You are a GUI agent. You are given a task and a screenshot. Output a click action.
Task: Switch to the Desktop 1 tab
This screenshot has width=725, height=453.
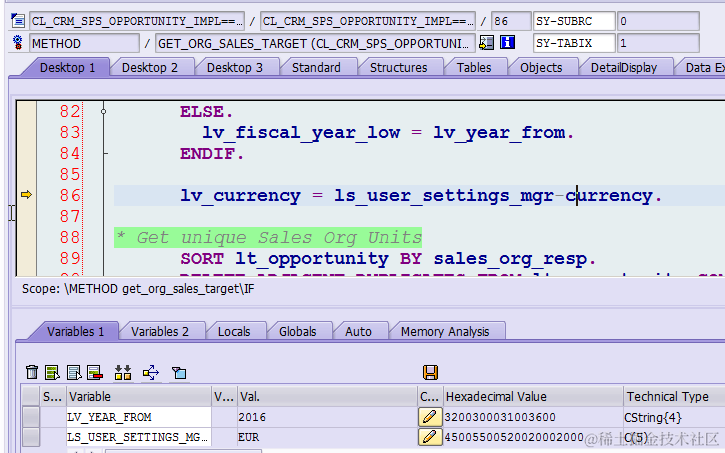67,67
